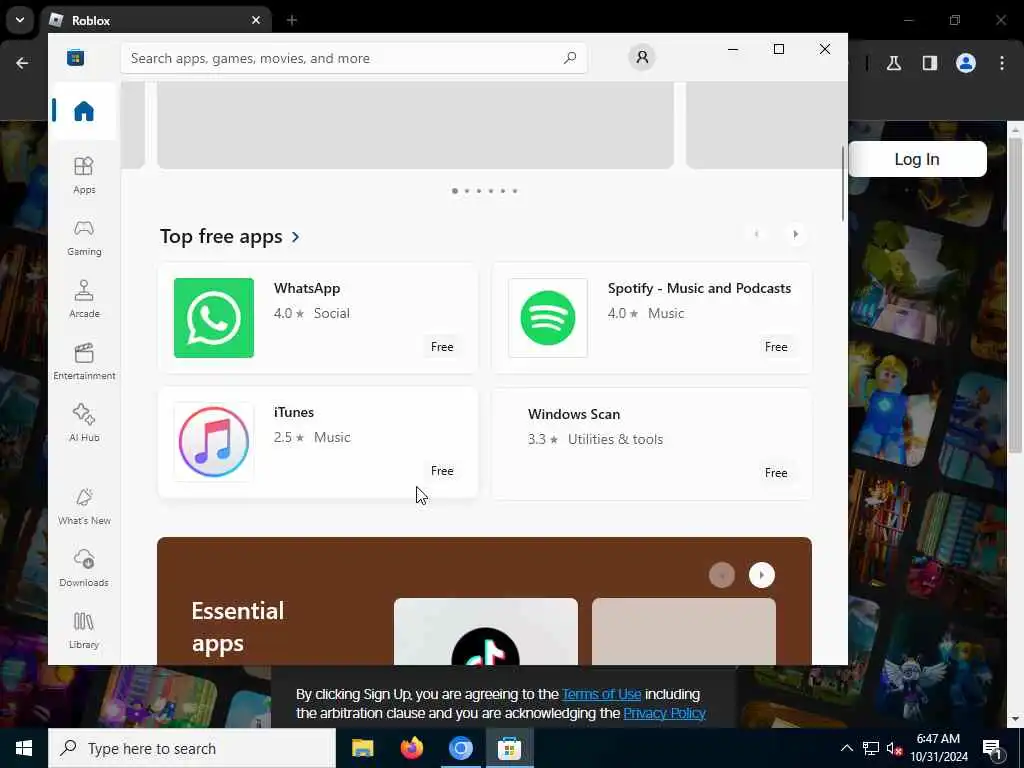The width and height of the screenshot is (1024, 768).
Task: Click Free button on iTunes card
Action: 441,471
